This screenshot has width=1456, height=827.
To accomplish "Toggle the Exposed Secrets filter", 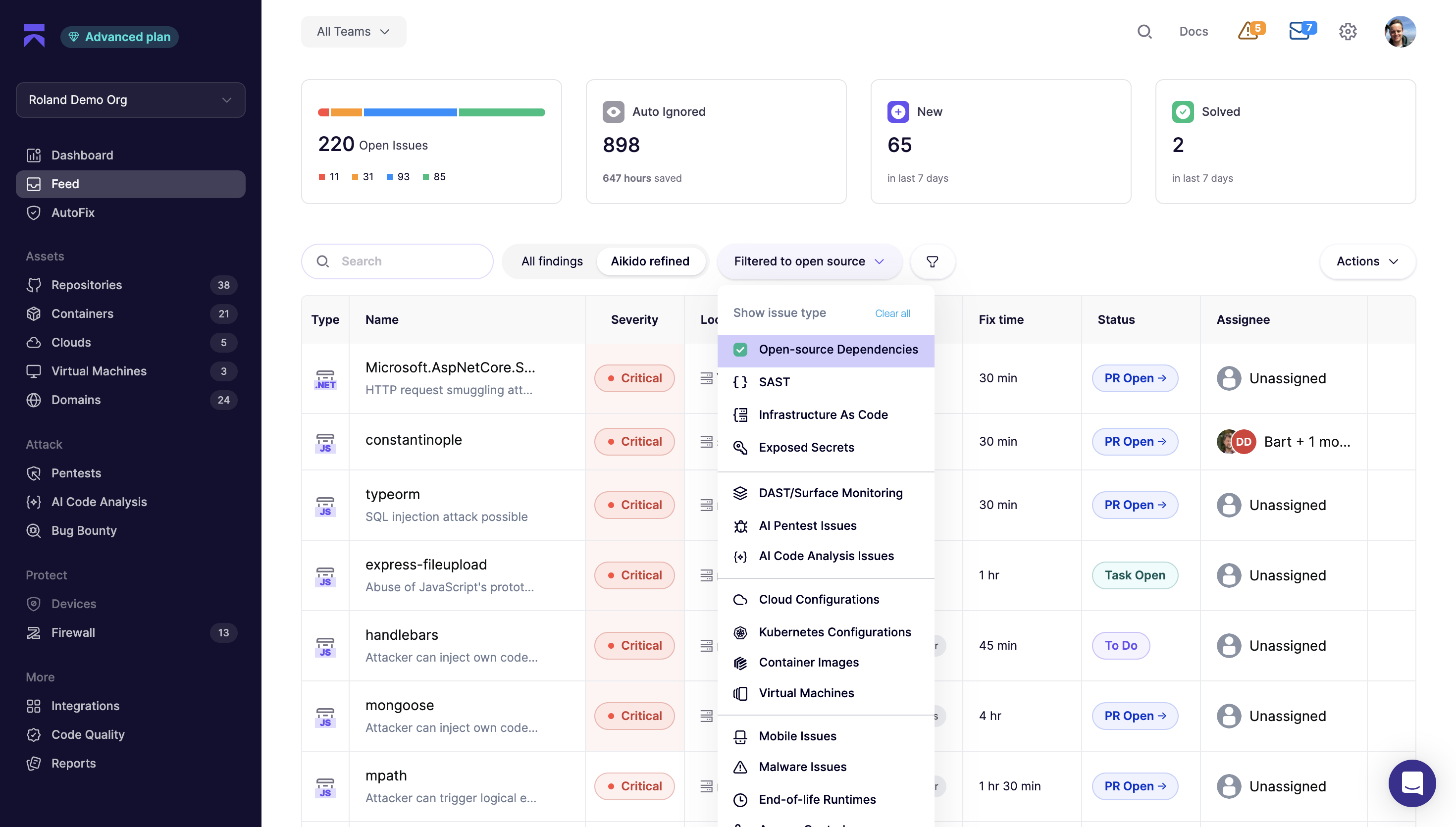I will 826,448.
